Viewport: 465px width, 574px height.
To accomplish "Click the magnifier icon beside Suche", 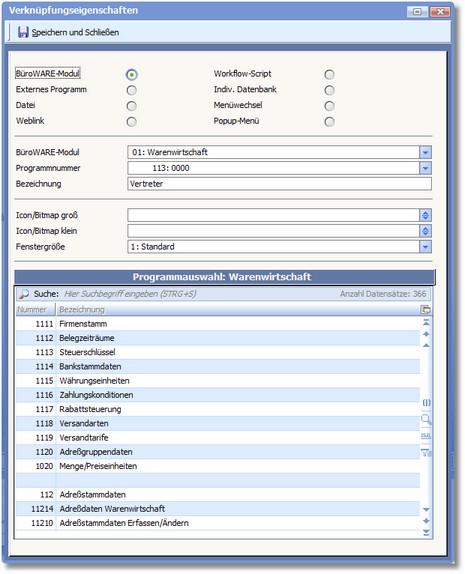I will (x=23, y=294).
